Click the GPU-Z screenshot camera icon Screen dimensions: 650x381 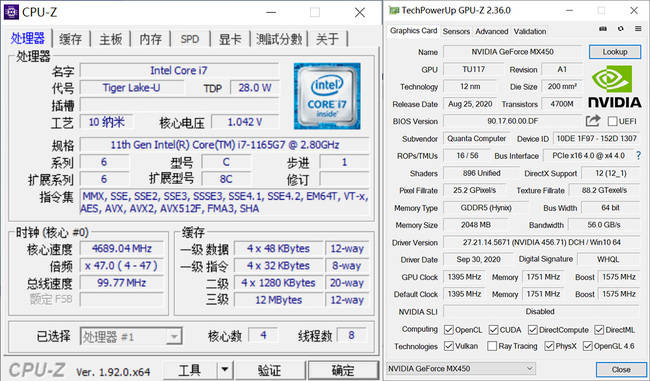click(x=603, y=29)
